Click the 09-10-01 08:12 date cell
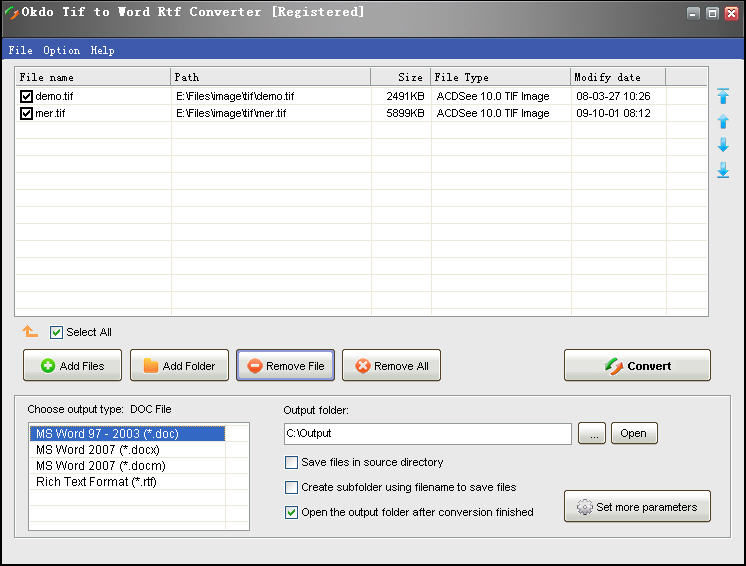The height and width of the screenshot is (566, 746). [613, 113]
